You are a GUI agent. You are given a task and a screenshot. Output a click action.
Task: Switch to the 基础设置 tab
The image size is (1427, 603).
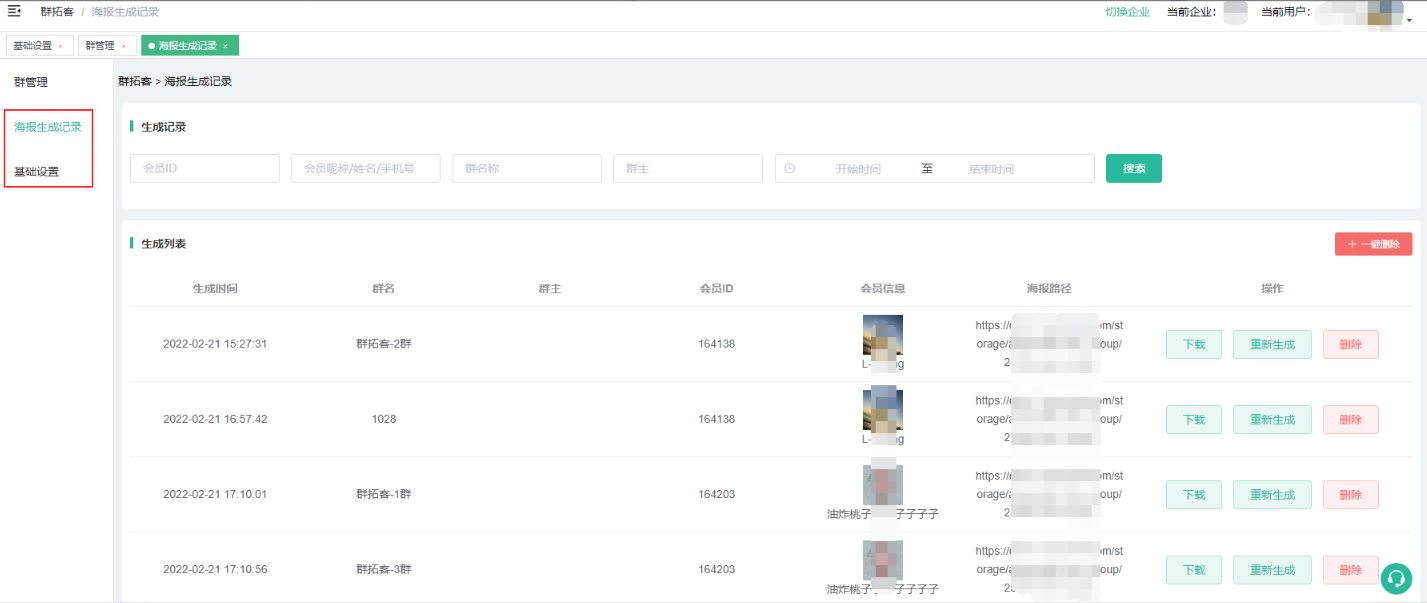[x=32, y=46]
